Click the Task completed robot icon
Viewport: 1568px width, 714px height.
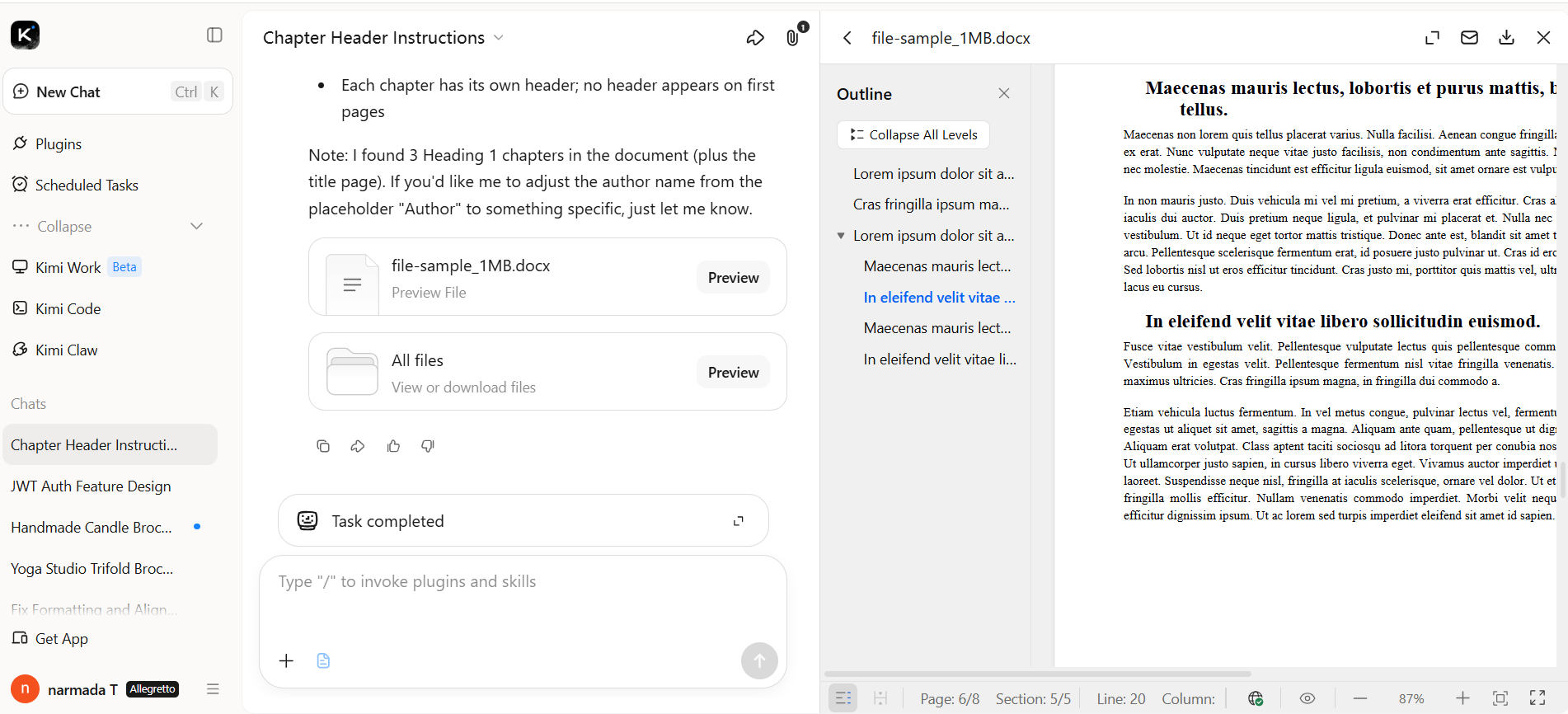point(307,520)
